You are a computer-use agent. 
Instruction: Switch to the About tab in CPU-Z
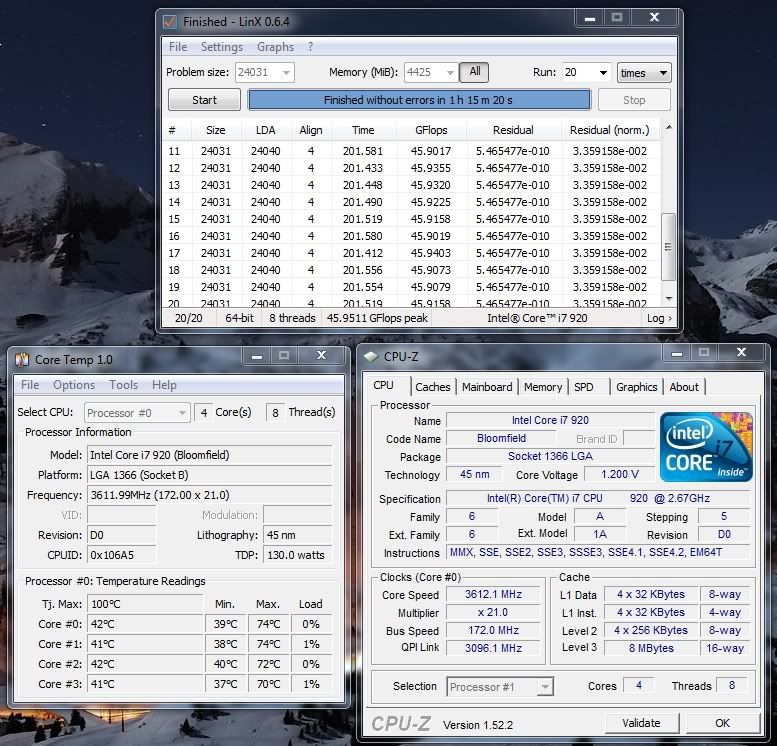[x=684, y=387]
